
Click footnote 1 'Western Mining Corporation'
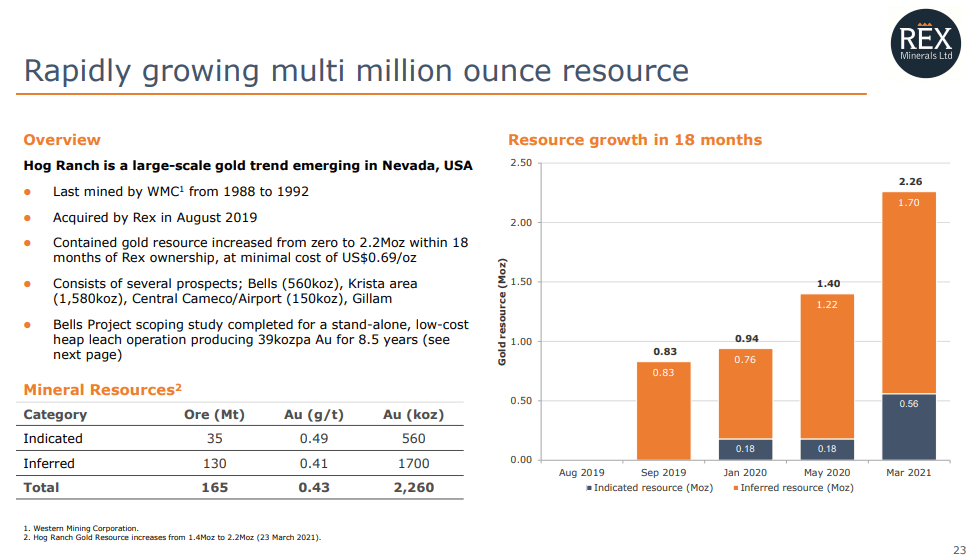point(81,528)
